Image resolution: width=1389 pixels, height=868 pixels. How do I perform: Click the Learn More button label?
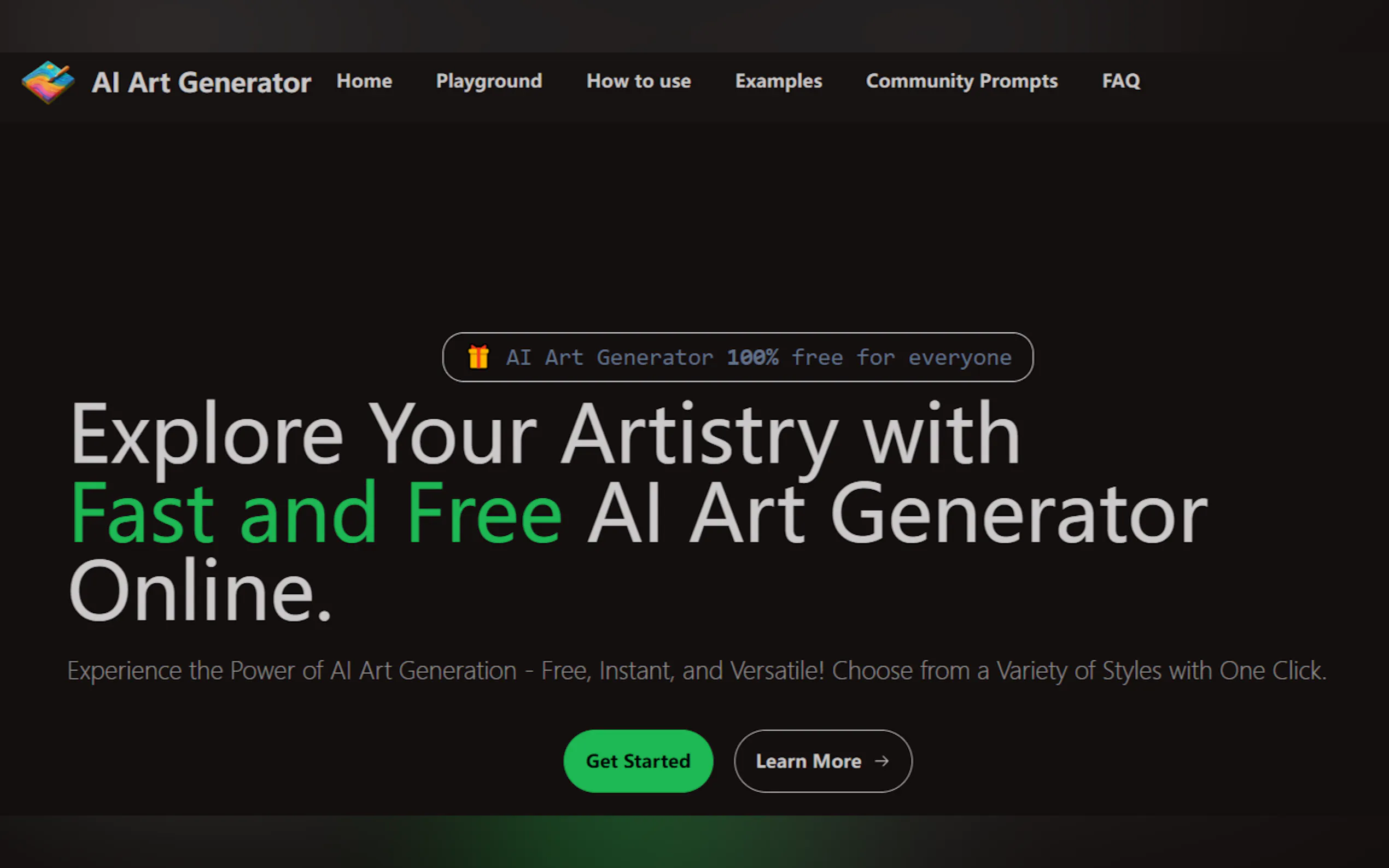click(x=808, y=761)
